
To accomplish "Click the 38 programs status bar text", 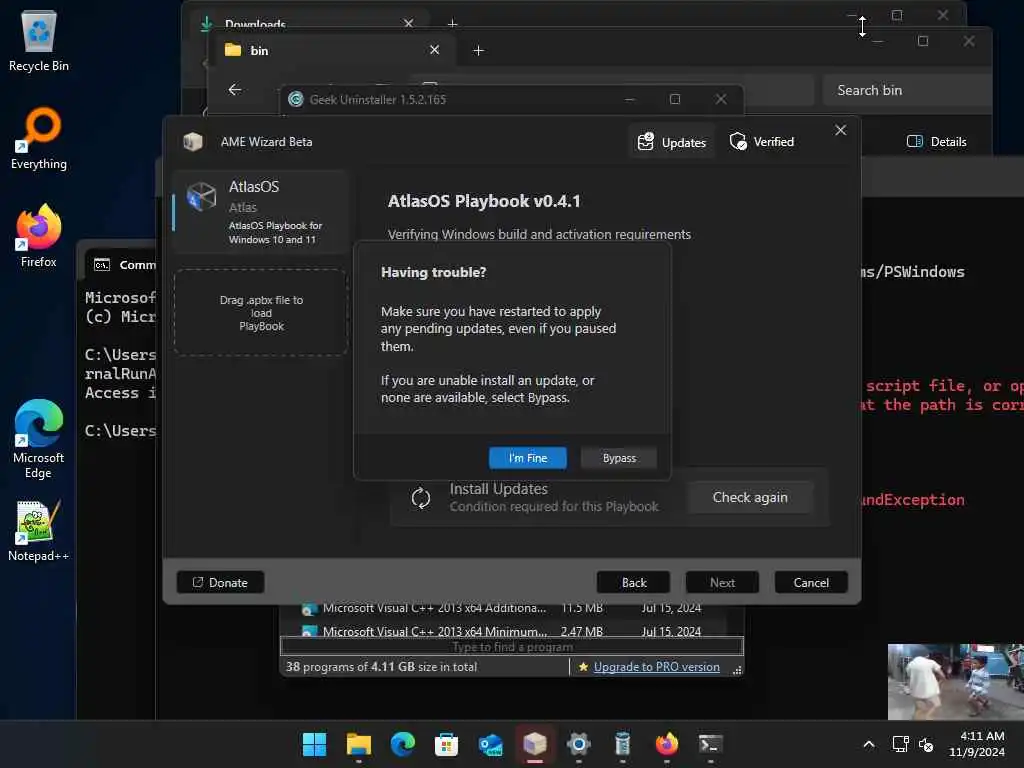I will click(x=381, y=667).
